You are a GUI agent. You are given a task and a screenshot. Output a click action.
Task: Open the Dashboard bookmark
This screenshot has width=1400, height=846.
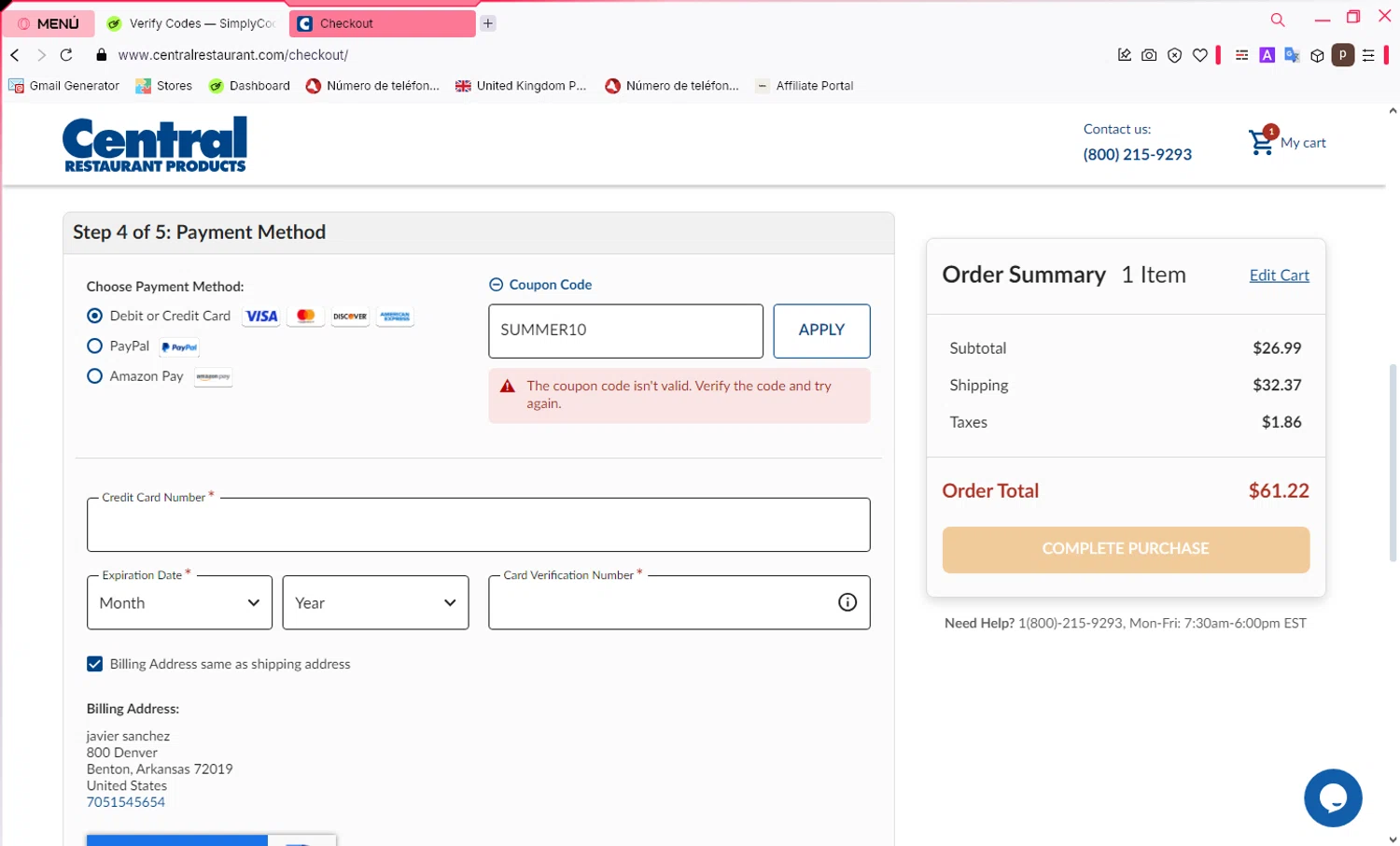pos(249,86)
